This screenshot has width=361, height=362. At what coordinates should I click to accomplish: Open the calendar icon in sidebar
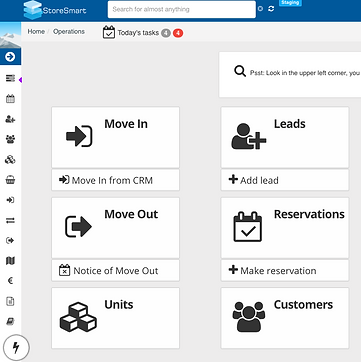click(x=10, y=99)
